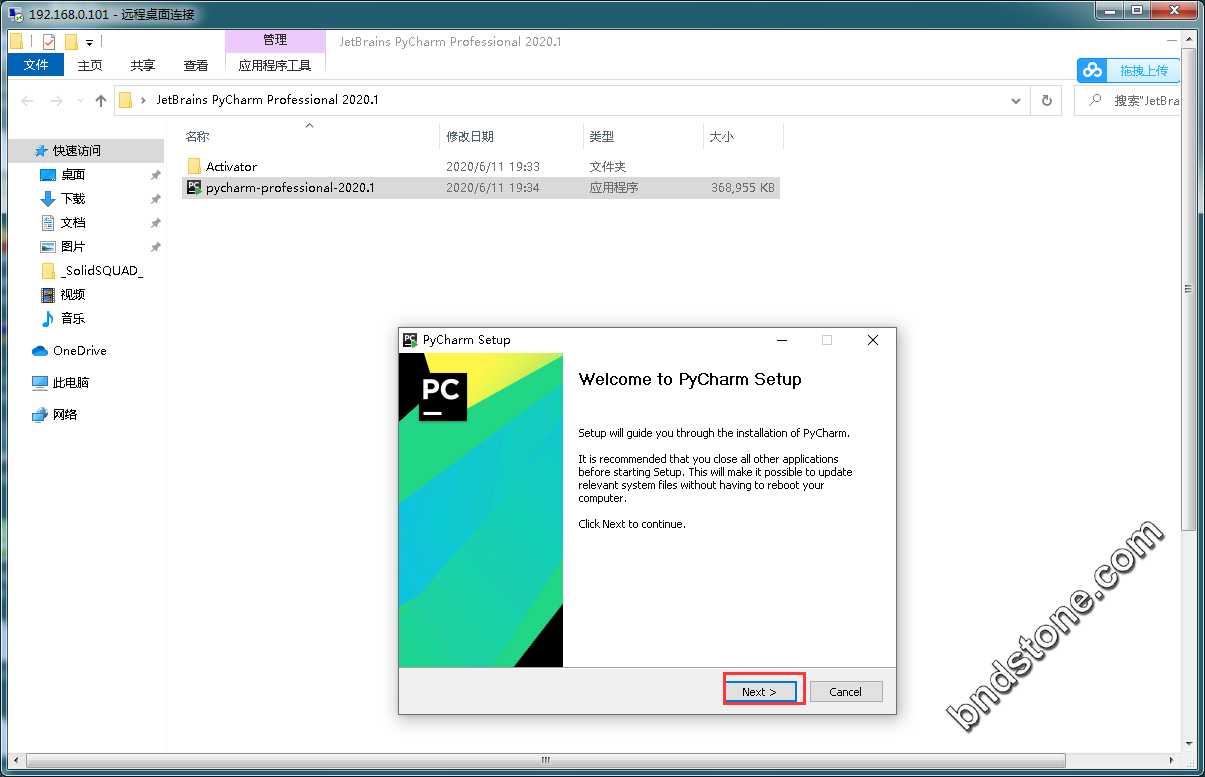Screen dimensions: 1205x777
Task: Open the Activator folder
Action: pyautogui.click(x=231, y=166)
